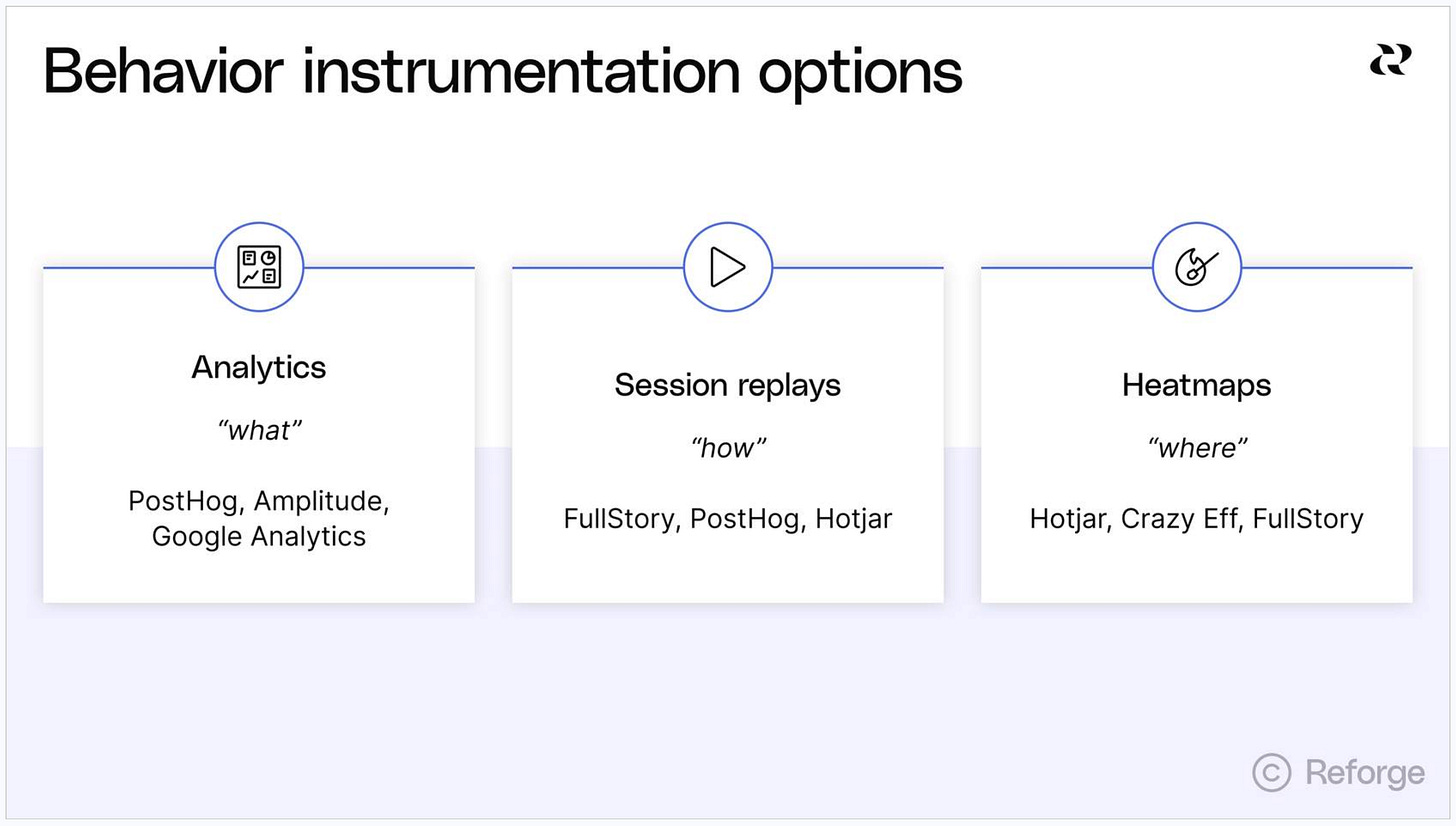The width and height of the screenshot is (1456, 826).
Task: Select the Session replays heading
Action: (727, 385)
